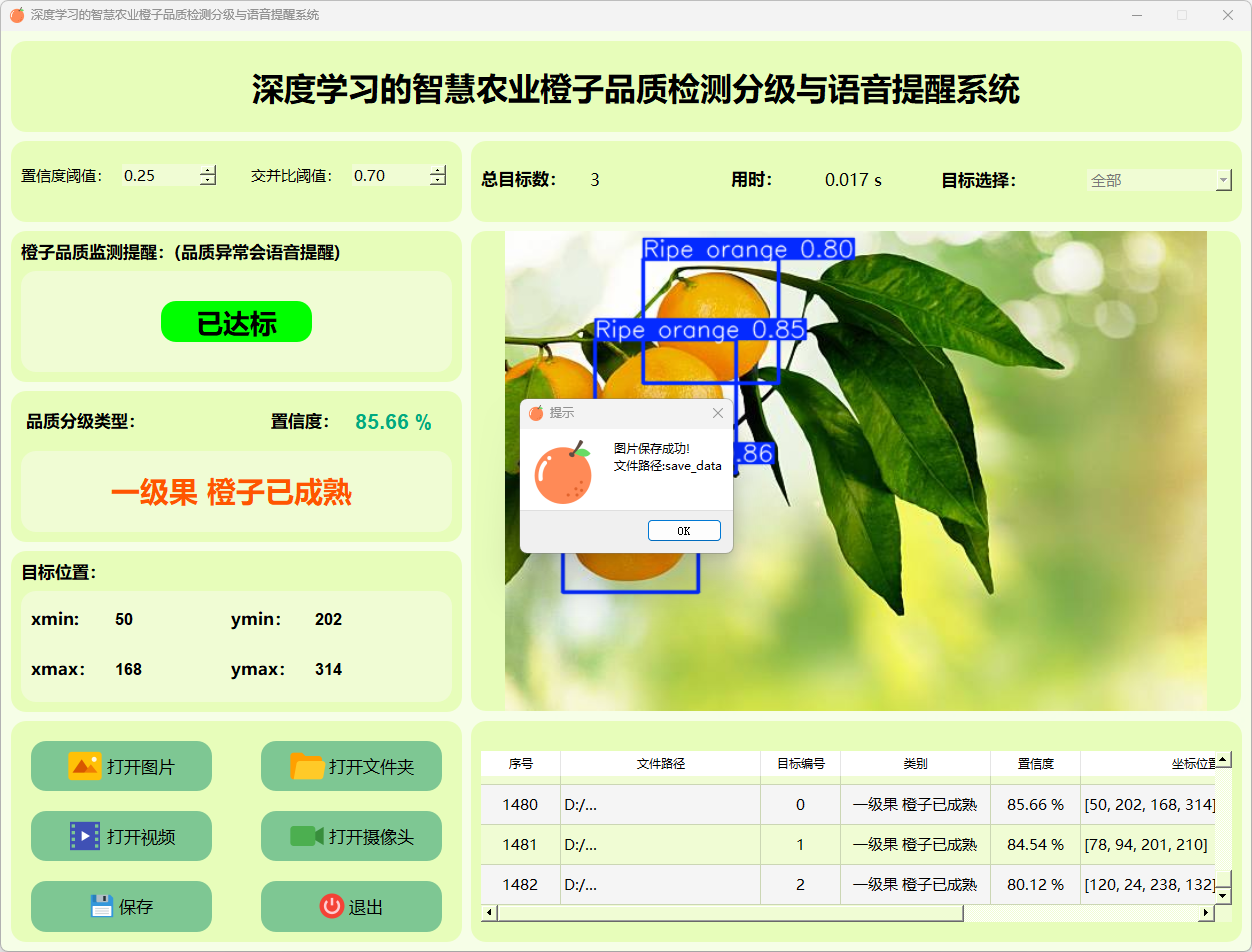
Task: Click the Ripe orange 0.80 detection label
Action: pos(748,249)
